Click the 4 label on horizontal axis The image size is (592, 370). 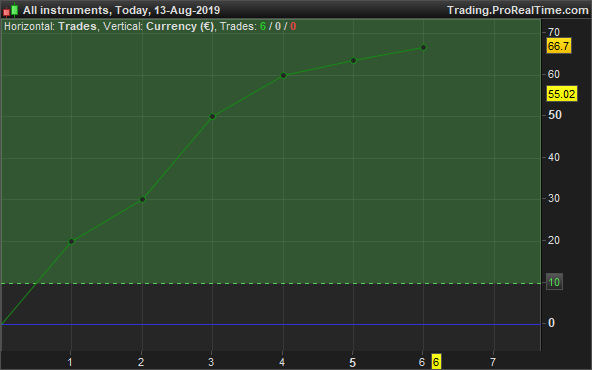[x=282, y=362]
